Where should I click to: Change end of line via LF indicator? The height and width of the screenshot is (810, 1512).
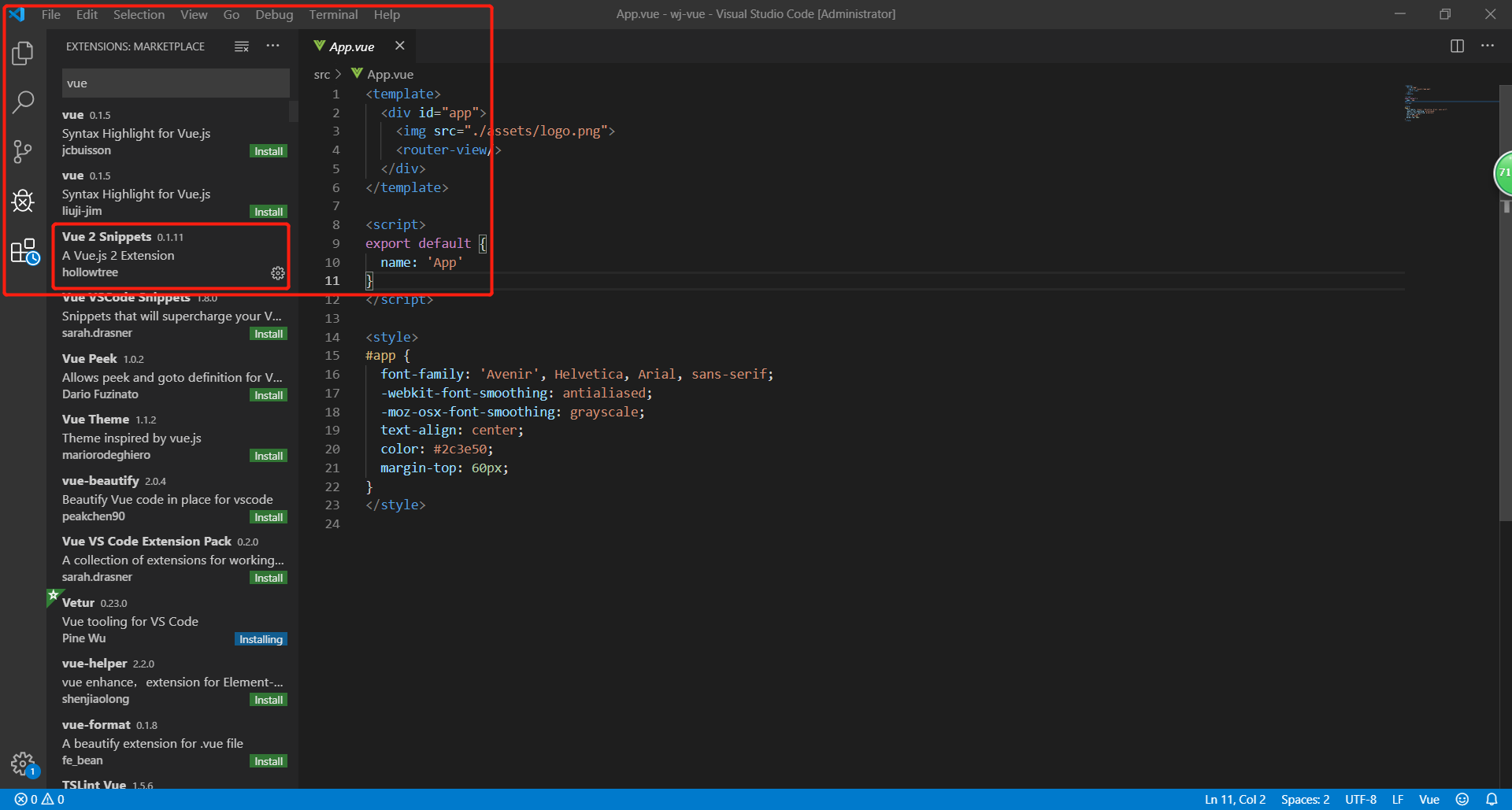pyautogui.click(x=1398, y=799)
